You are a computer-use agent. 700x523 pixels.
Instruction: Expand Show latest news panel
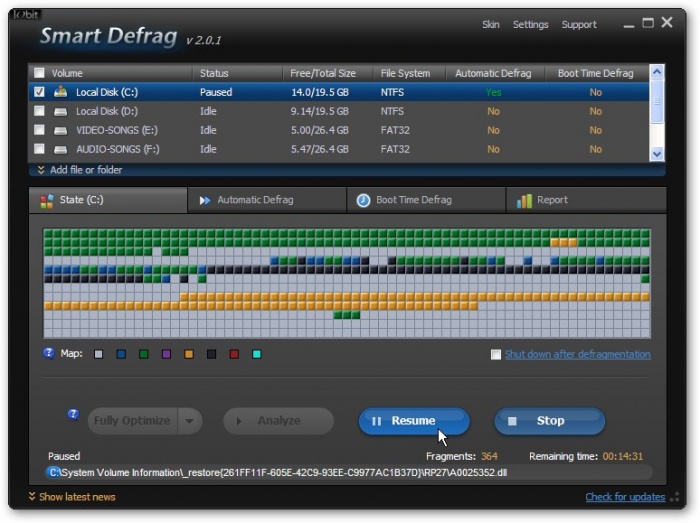[72, 497]
